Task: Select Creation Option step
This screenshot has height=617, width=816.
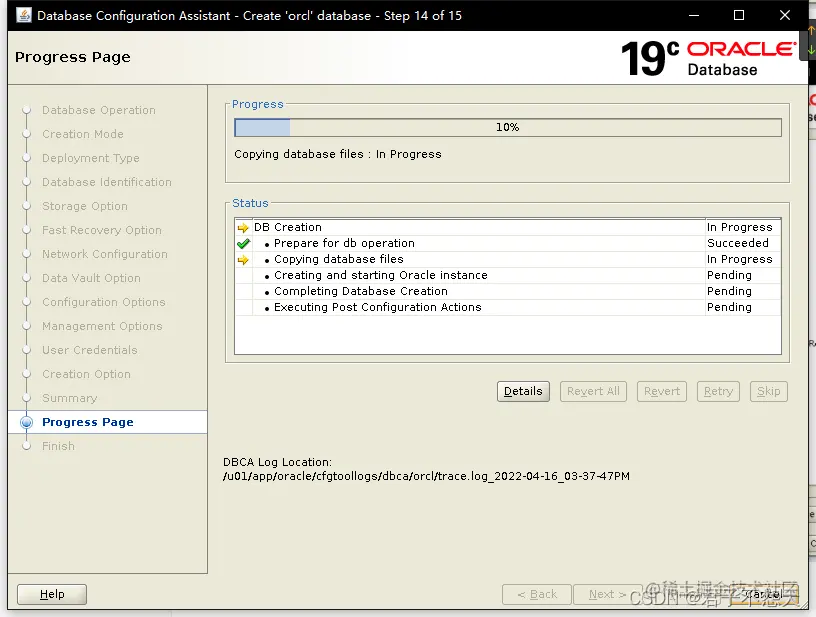Action: (x=86, y=374)
